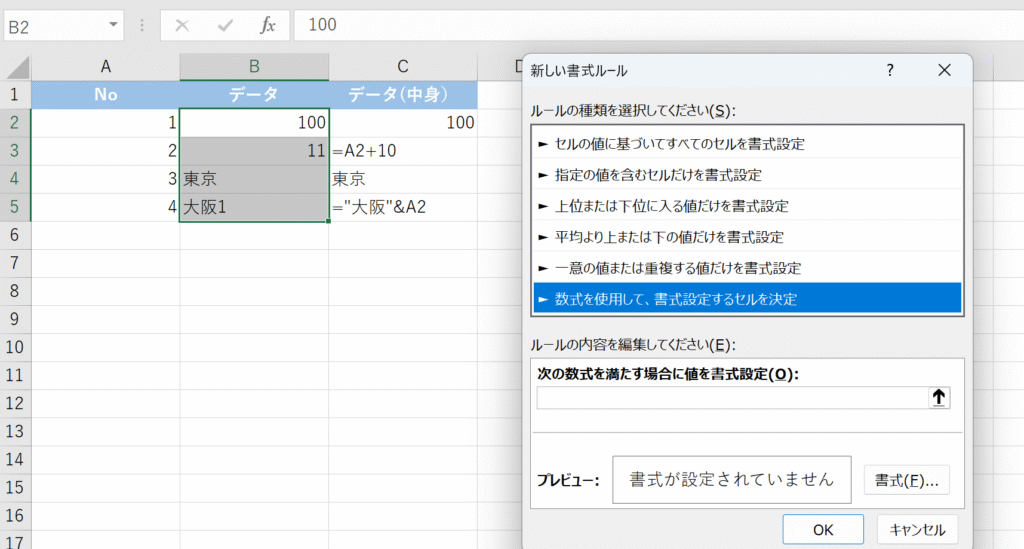Click the 書式(F)... format button
1024x549 pixels.
[906, 480]
